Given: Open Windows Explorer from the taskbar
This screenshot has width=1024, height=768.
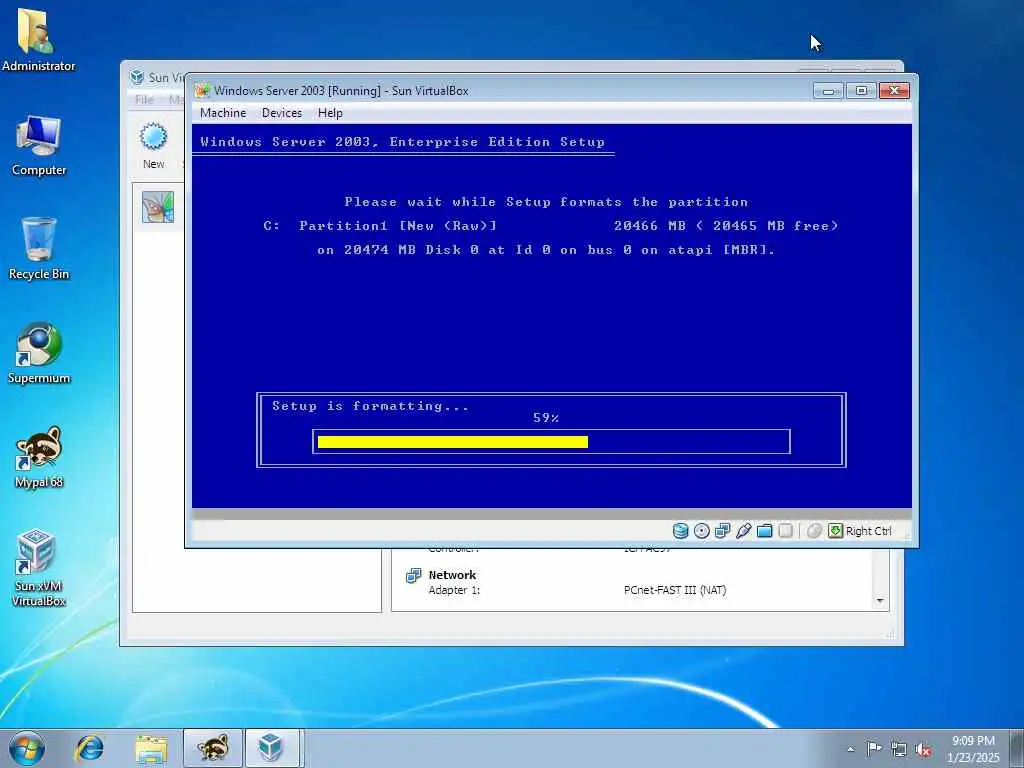Looking at the screenshot, I should 152,748.
